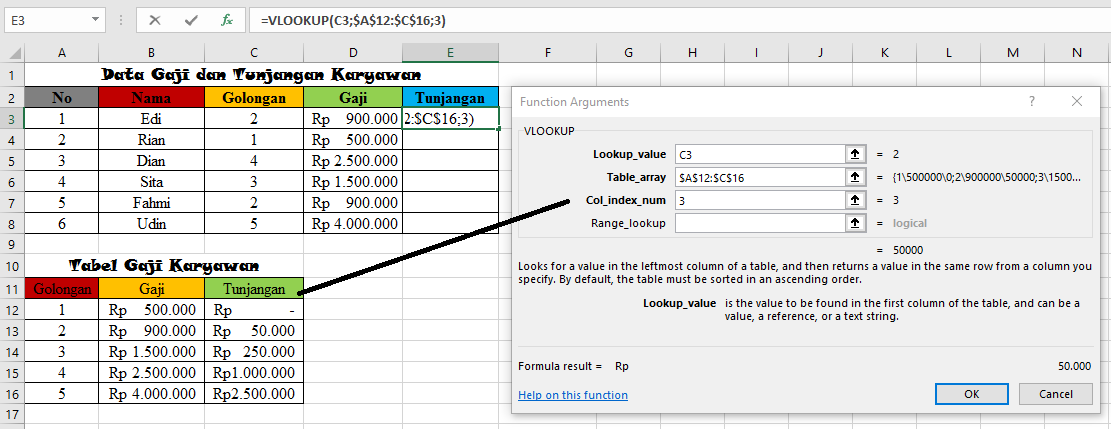
Task: Focus the Col_index_num field
Action: click(x=760, y=201)
